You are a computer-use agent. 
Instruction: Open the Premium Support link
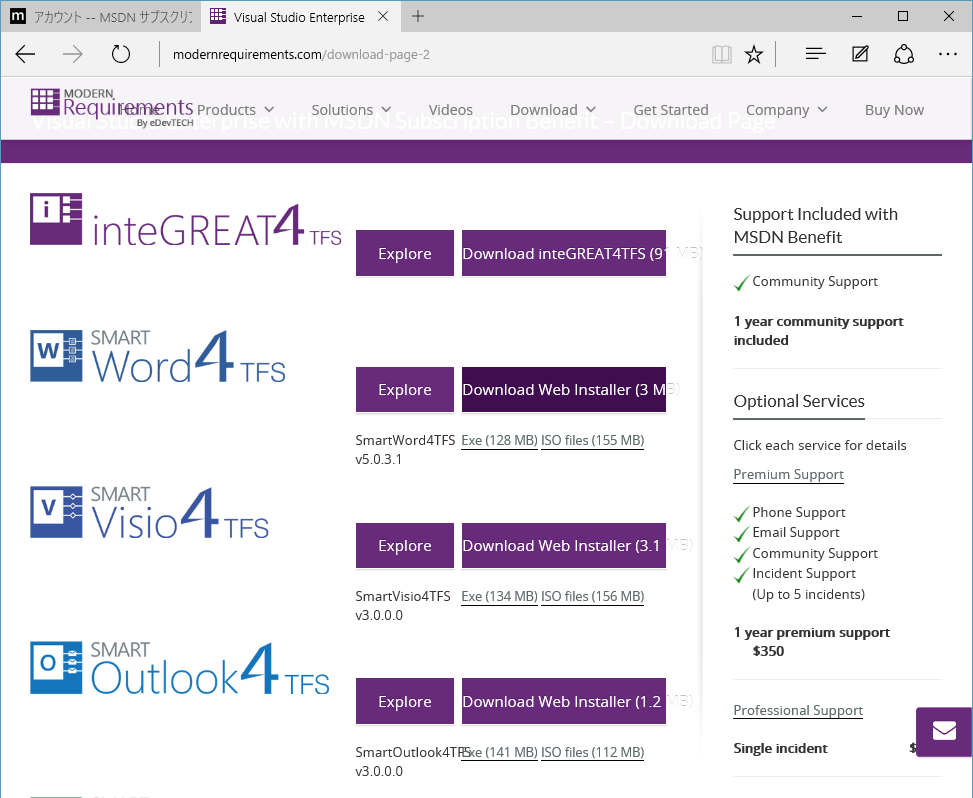788,475
